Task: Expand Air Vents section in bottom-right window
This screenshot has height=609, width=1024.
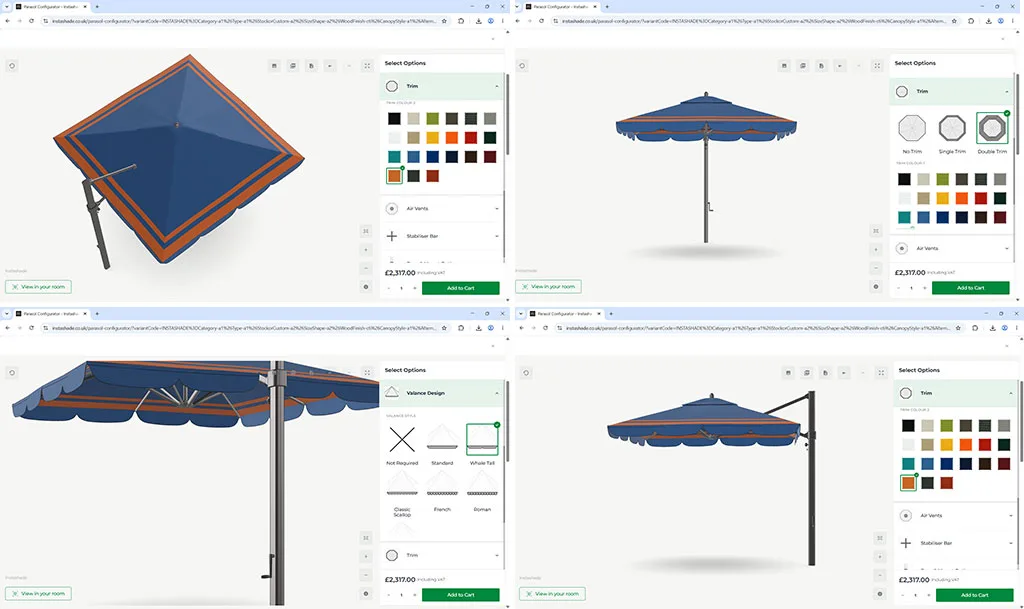Action: coord(956,516)
